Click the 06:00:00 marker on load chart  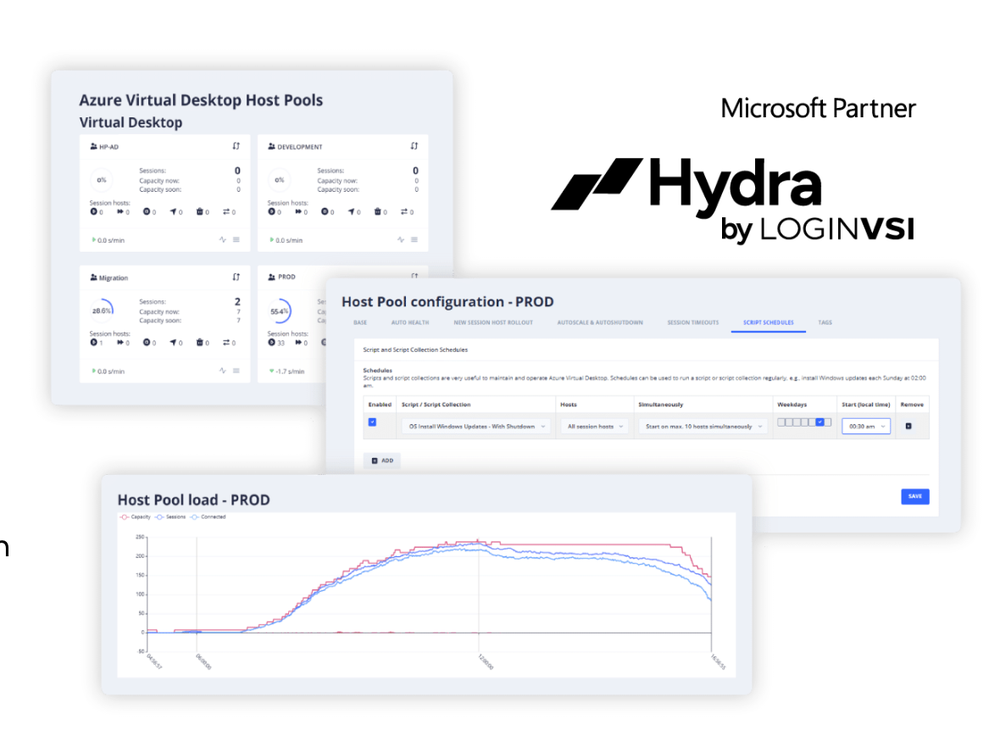(x=203, y=661)
